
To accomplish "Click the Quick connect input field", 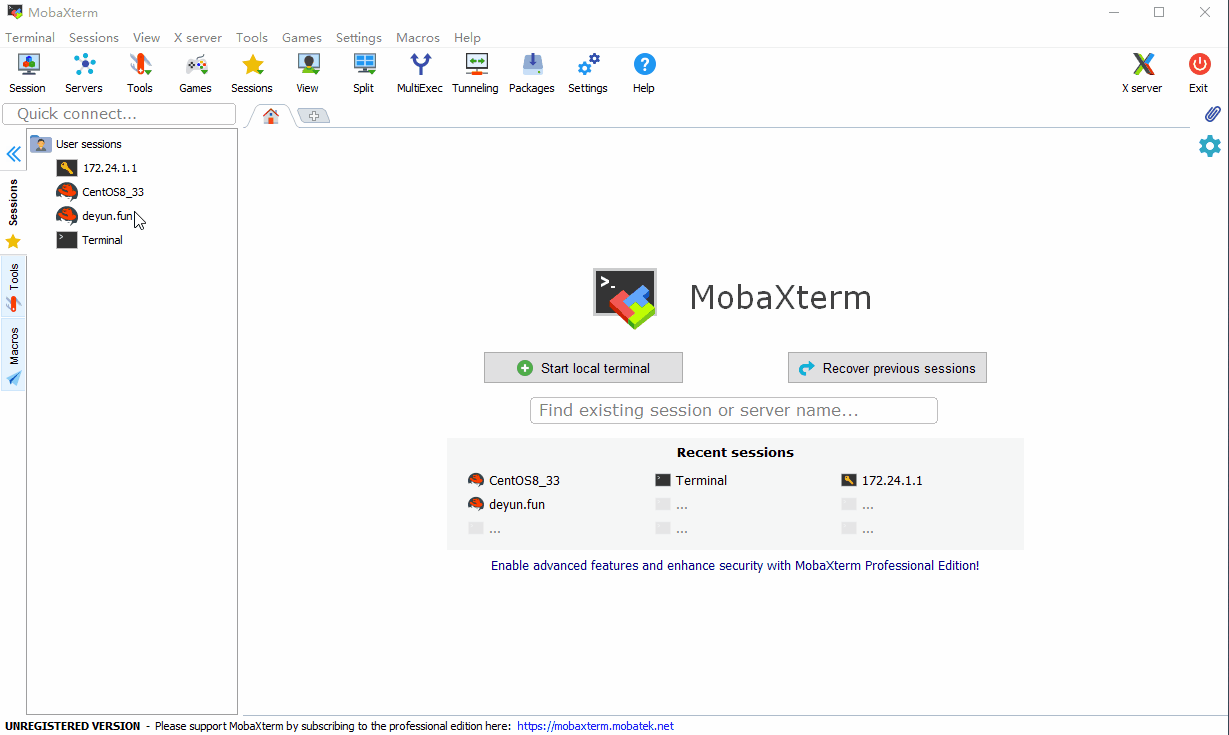I will pos(119,114).
